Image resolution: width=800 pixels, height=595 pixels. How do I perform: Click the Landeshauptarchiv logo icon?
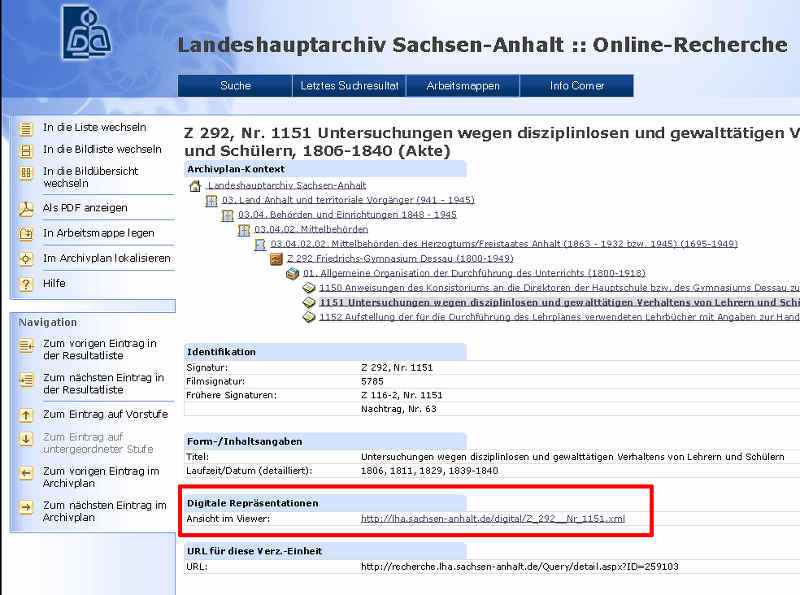pos(86,33)
